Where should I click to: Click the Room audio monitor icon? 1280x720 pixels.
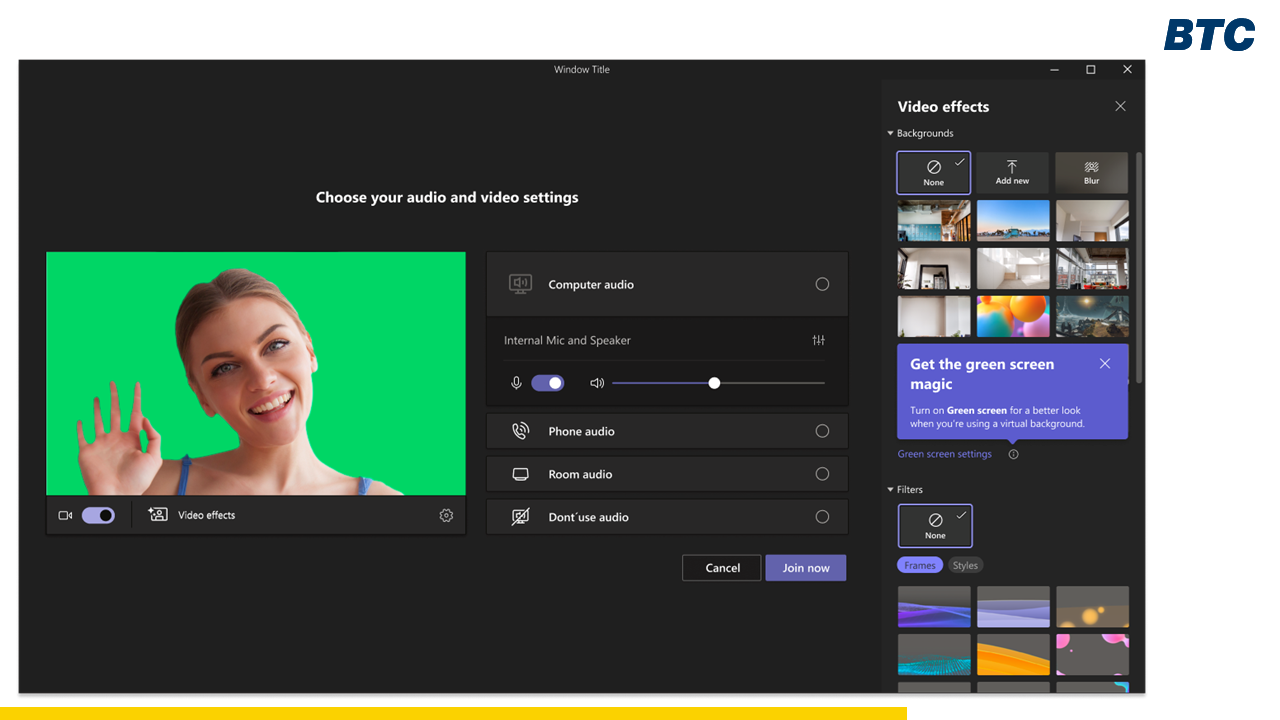coord(520,474)
